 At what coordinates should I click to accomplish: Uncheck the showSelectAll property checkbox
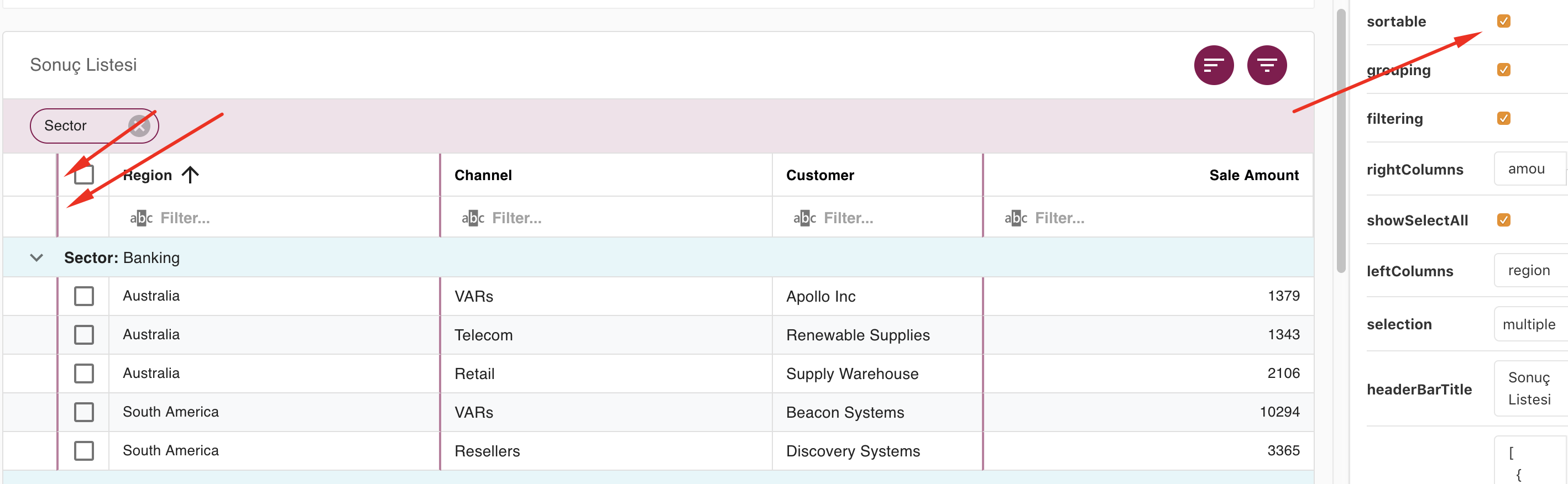tap(1503, 220)
